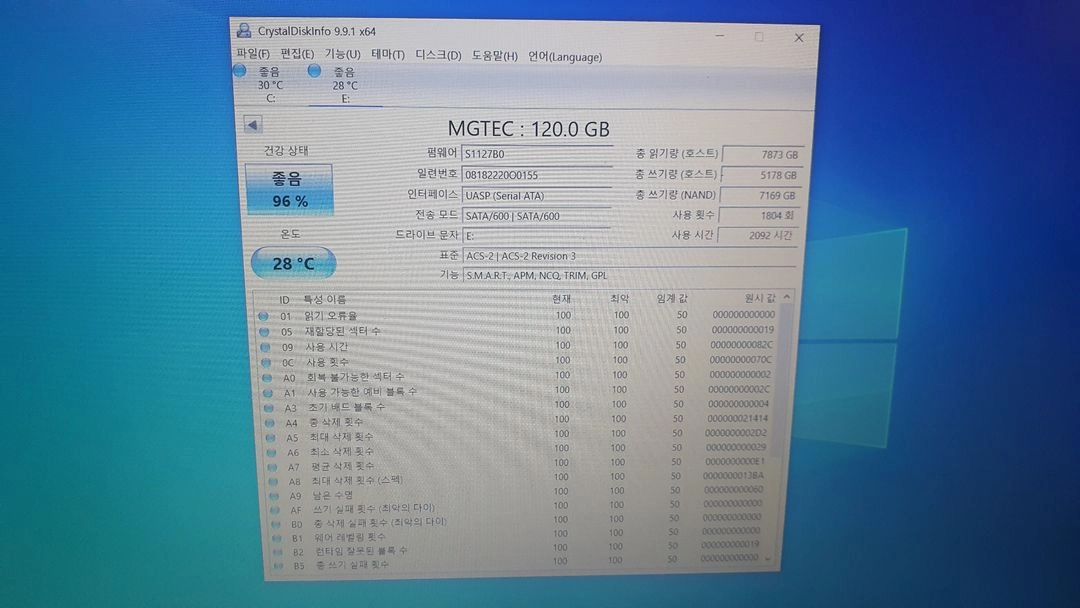The height and width of the screenshot is (608, 1080).
Task: Click total NAND writes value 7169 GB
Action: pos(760,196)
